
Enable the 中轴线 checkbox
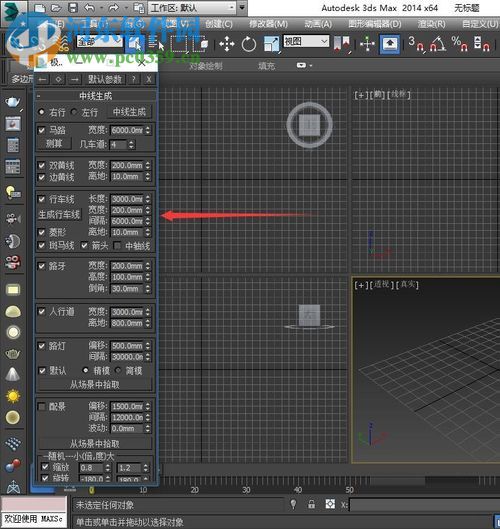[x=117, y=246]
